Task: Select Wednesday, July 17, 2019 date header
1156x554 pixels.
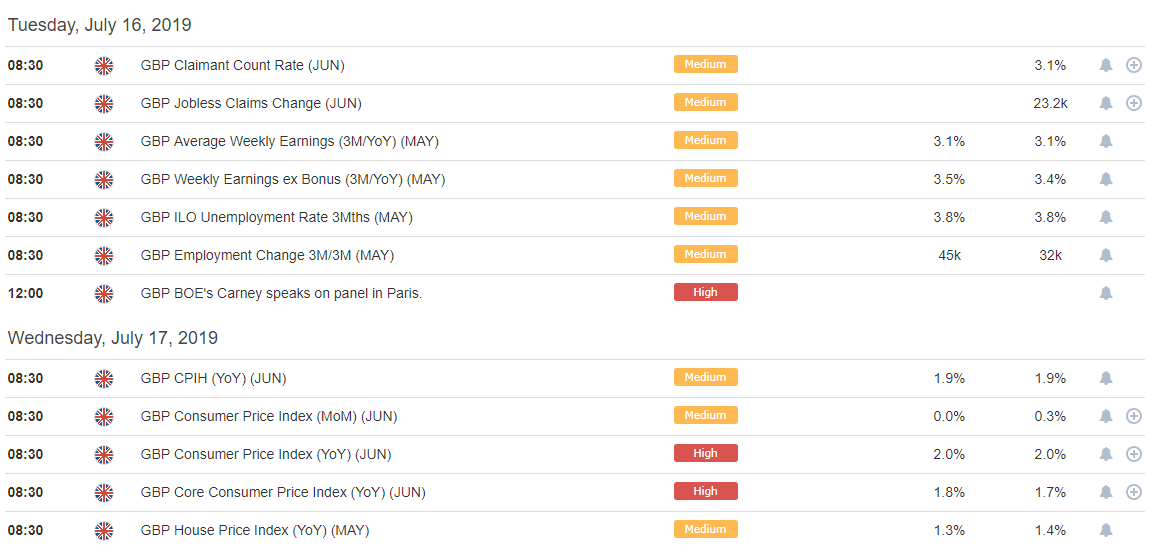Action: click(113, 338)
